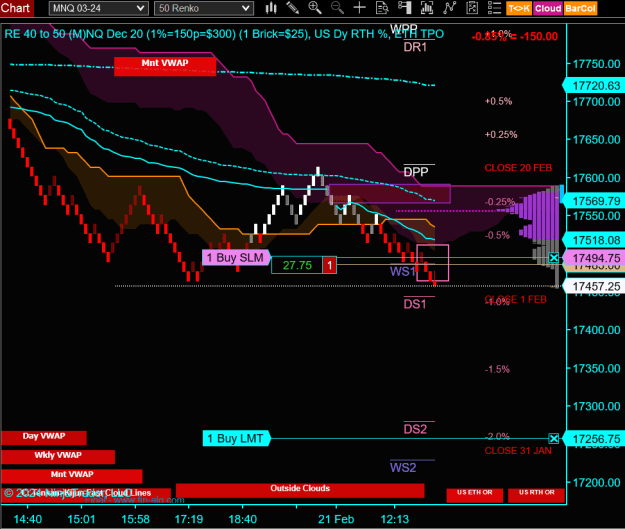Click the 17256.75 limit price marker
625x529 pixels.
594,439
